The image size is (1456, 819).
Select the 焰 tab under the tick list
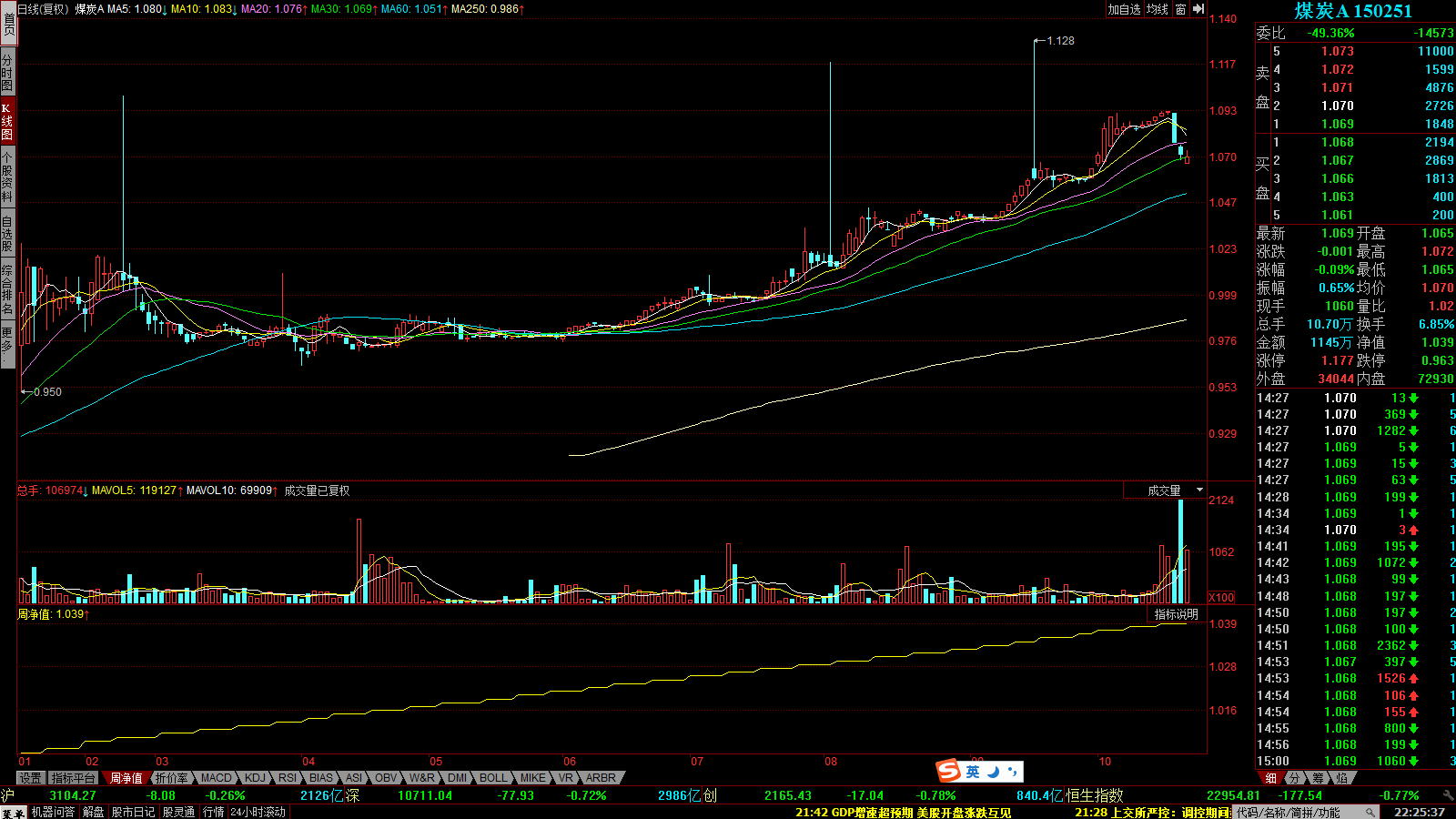click(x=1341, y=778)
